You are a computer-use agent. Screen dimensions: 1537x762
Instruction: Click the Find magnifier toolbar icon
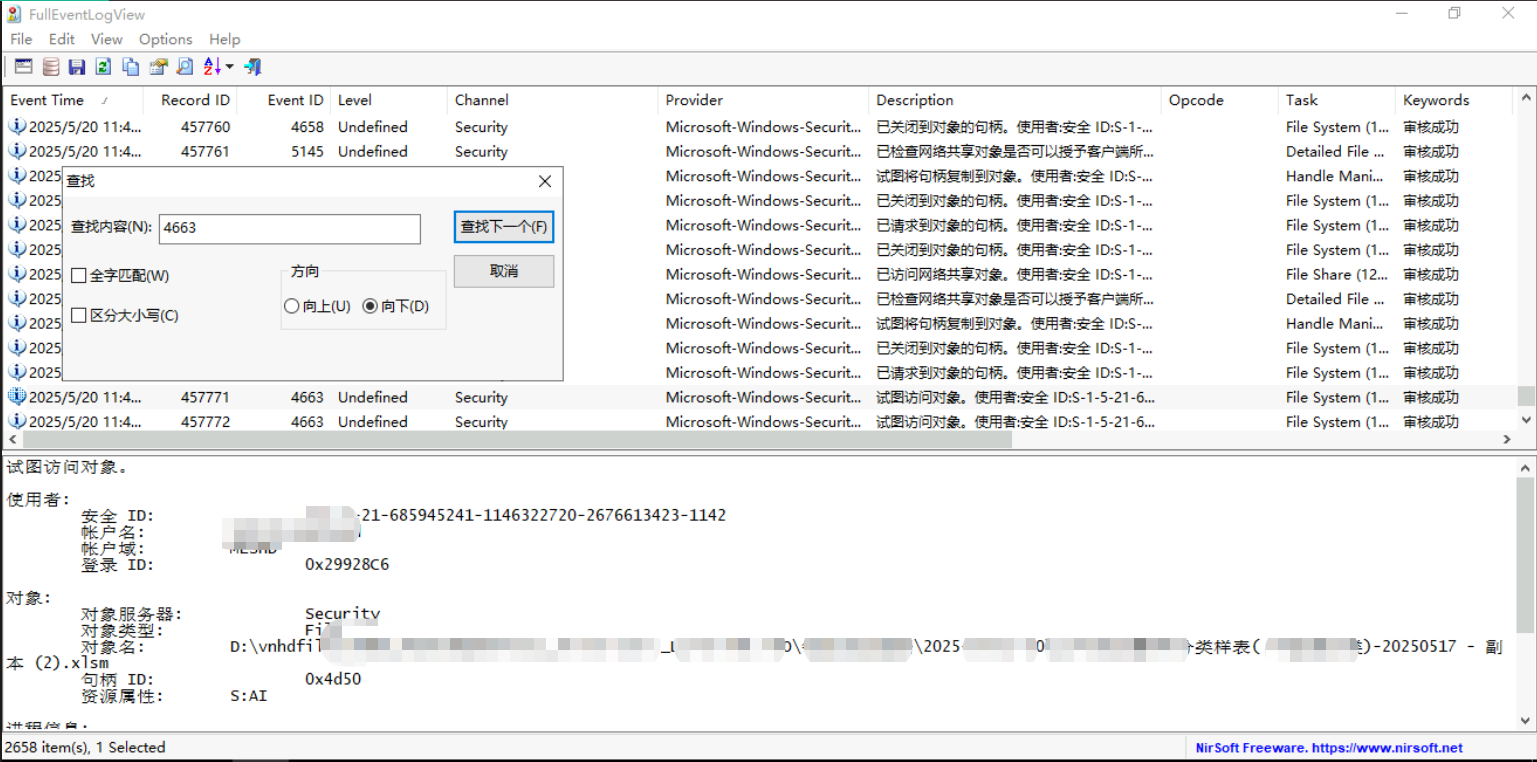184,66
